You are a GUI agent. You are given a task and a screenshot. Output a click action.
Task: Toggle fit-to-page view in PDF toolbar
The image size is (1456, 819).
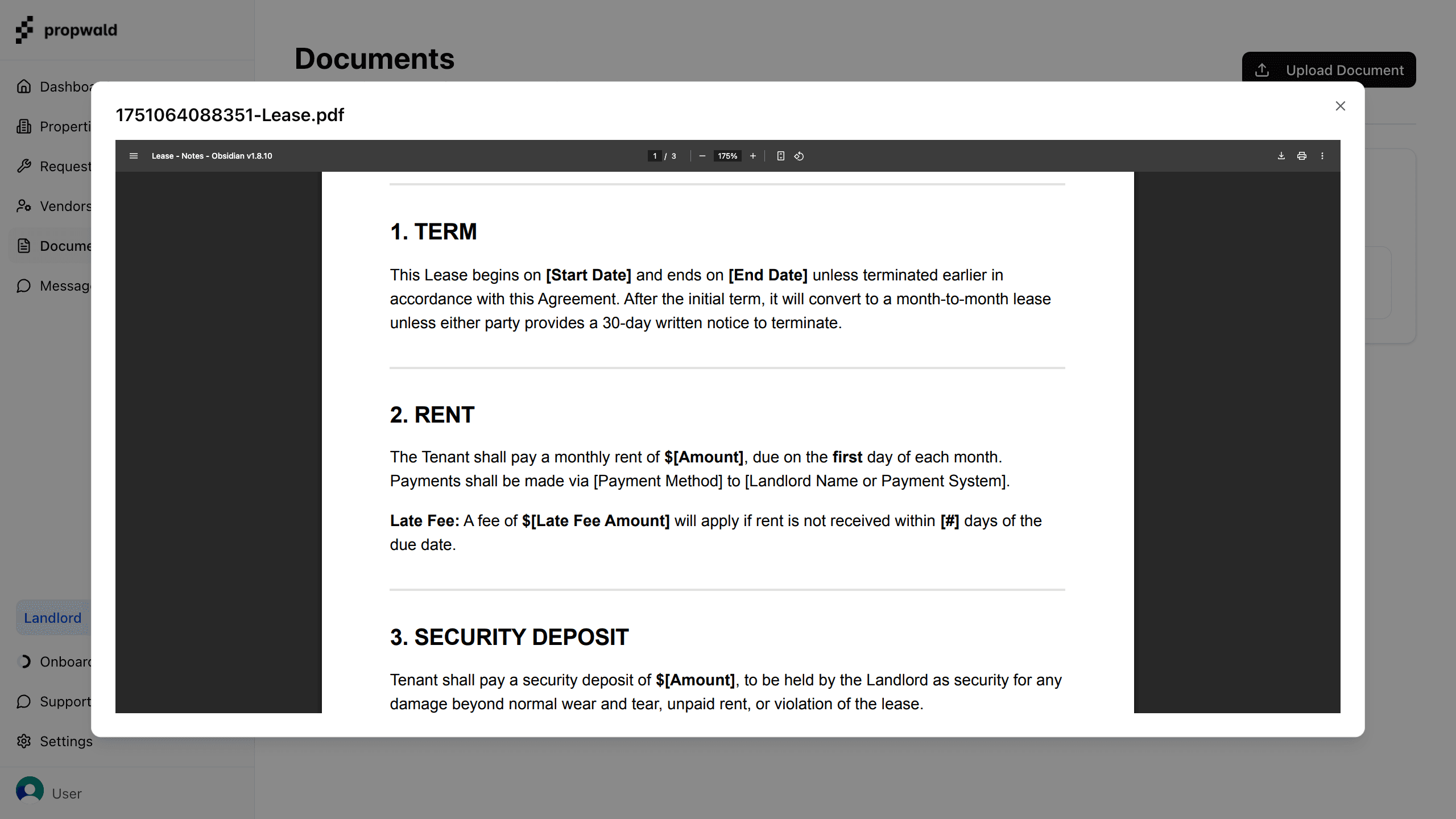(780, 155)
